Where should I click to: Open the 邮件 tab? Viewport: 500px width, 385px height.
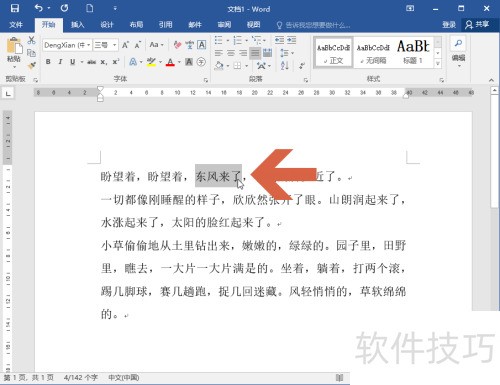(x=195, y=25)
